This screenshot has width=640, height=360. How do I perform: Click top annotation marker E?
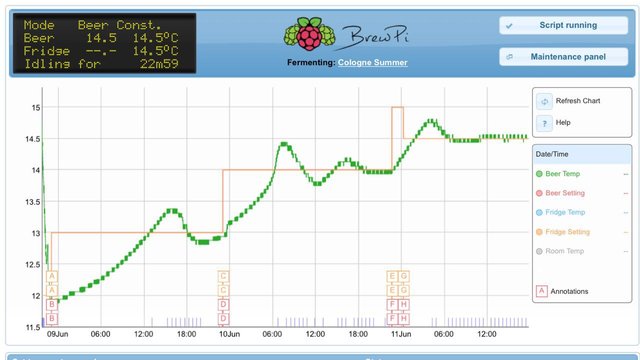point(392,276)
